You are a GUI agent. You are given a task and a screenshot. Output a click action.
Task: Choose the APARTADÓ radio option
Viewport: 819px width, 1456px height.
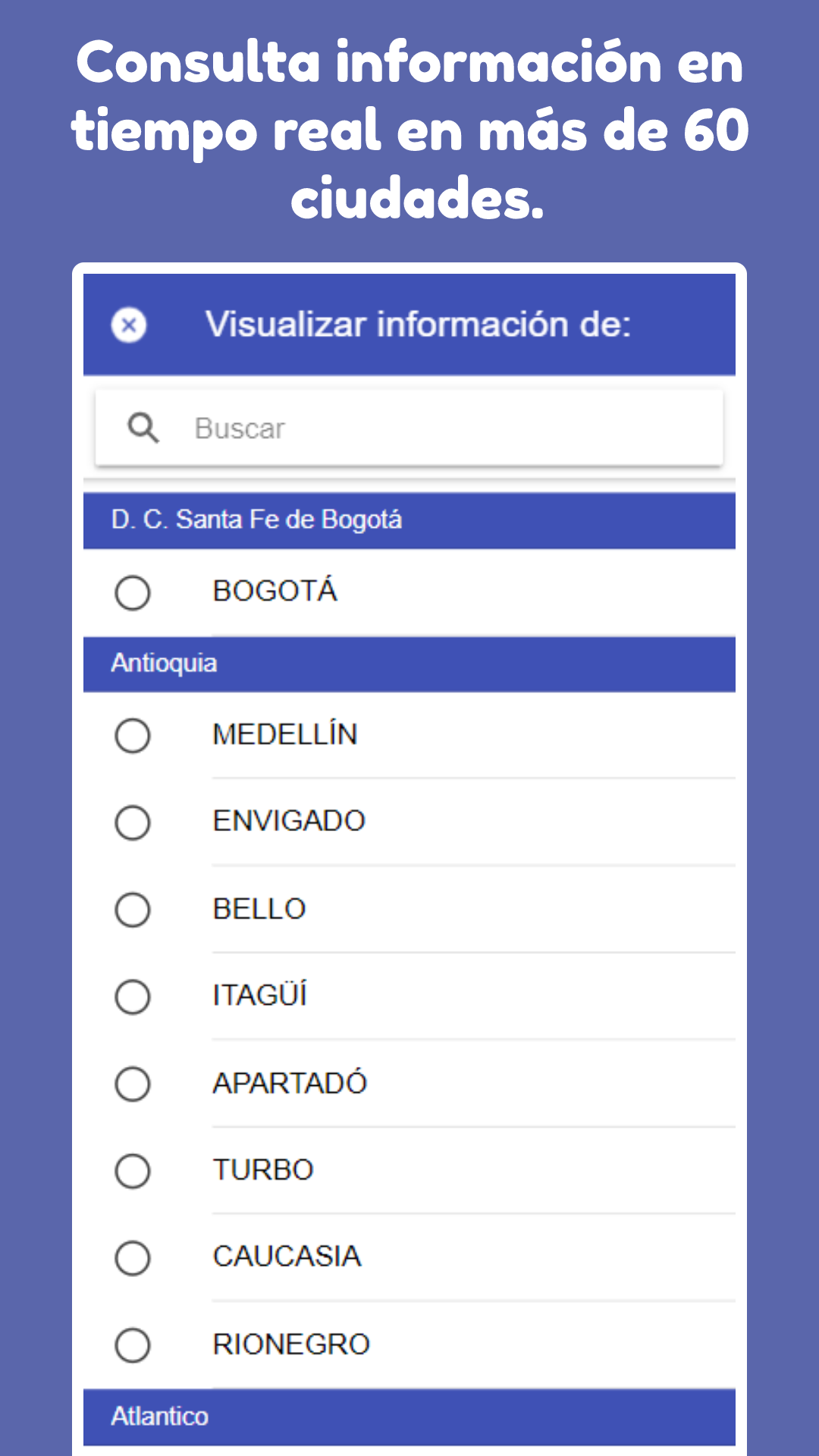133,1084
